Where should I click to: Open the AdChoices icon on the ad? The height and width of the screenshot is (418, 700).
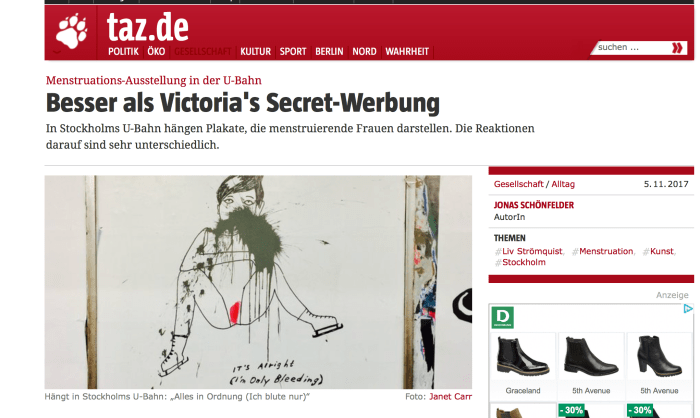688,309
